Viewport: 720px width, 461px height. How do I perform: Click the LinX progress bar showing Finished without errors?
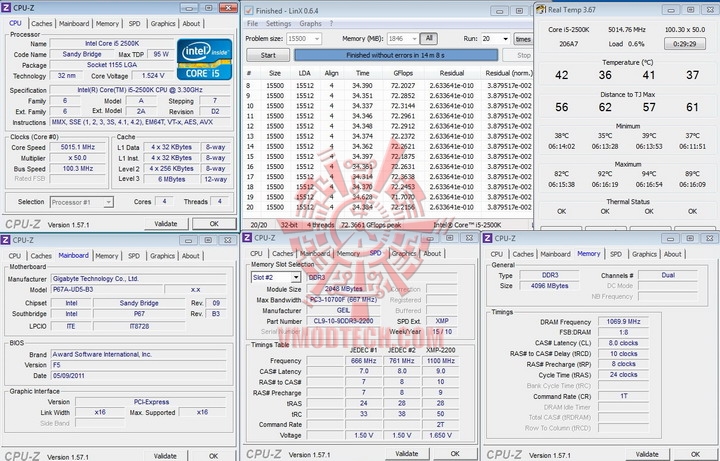[x=396, y=55]
